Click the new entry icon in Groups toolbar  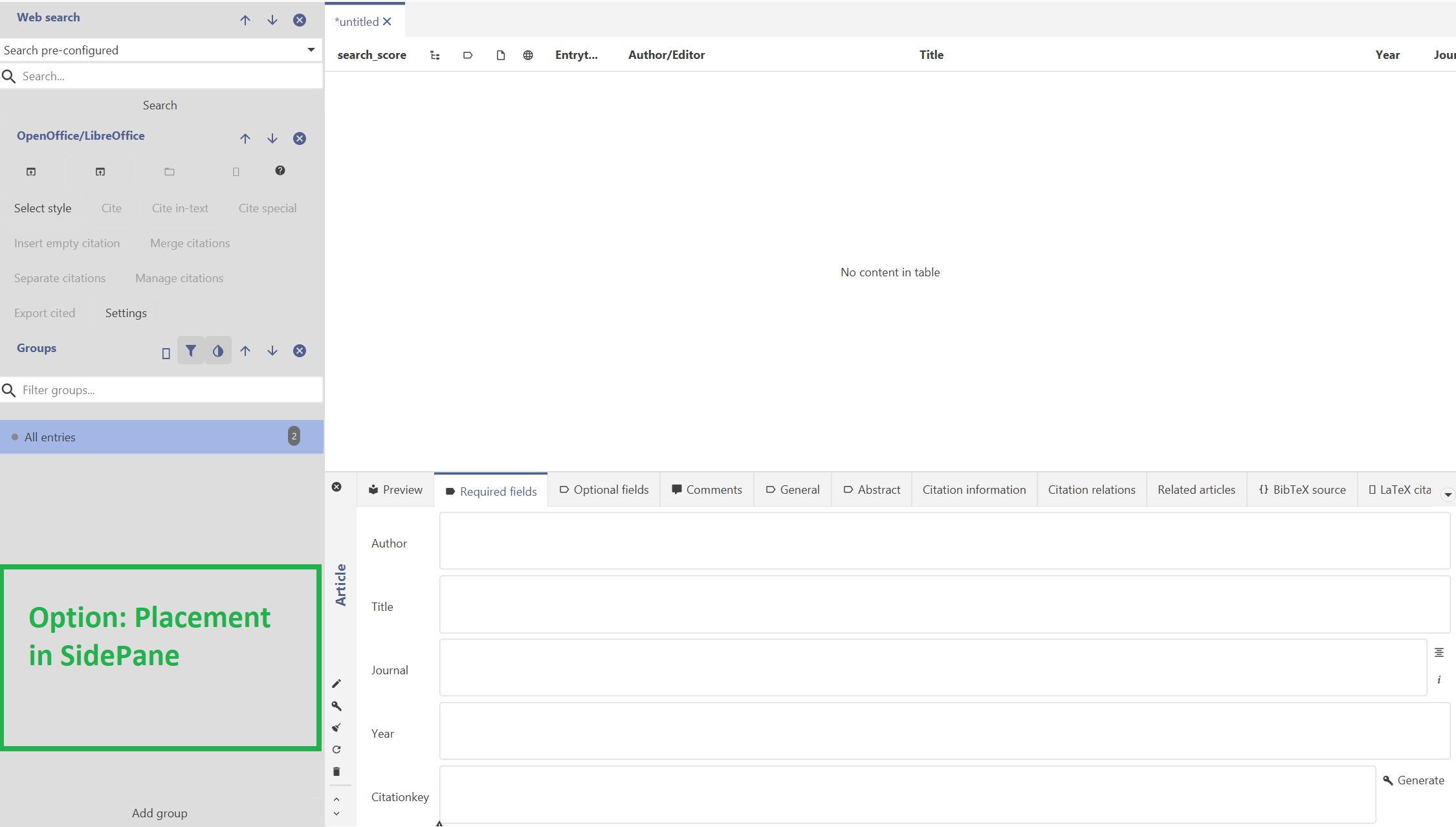165,352
